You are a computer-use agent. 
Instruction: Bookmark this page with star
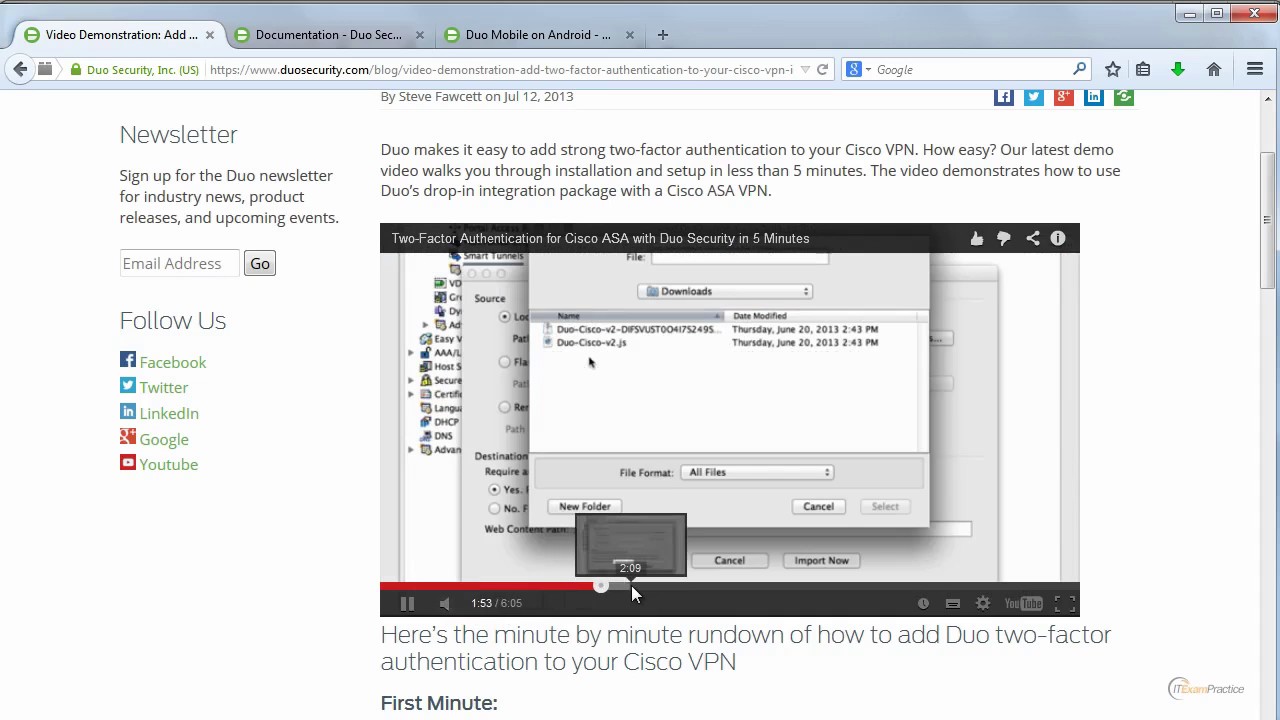click(1113, 70)
